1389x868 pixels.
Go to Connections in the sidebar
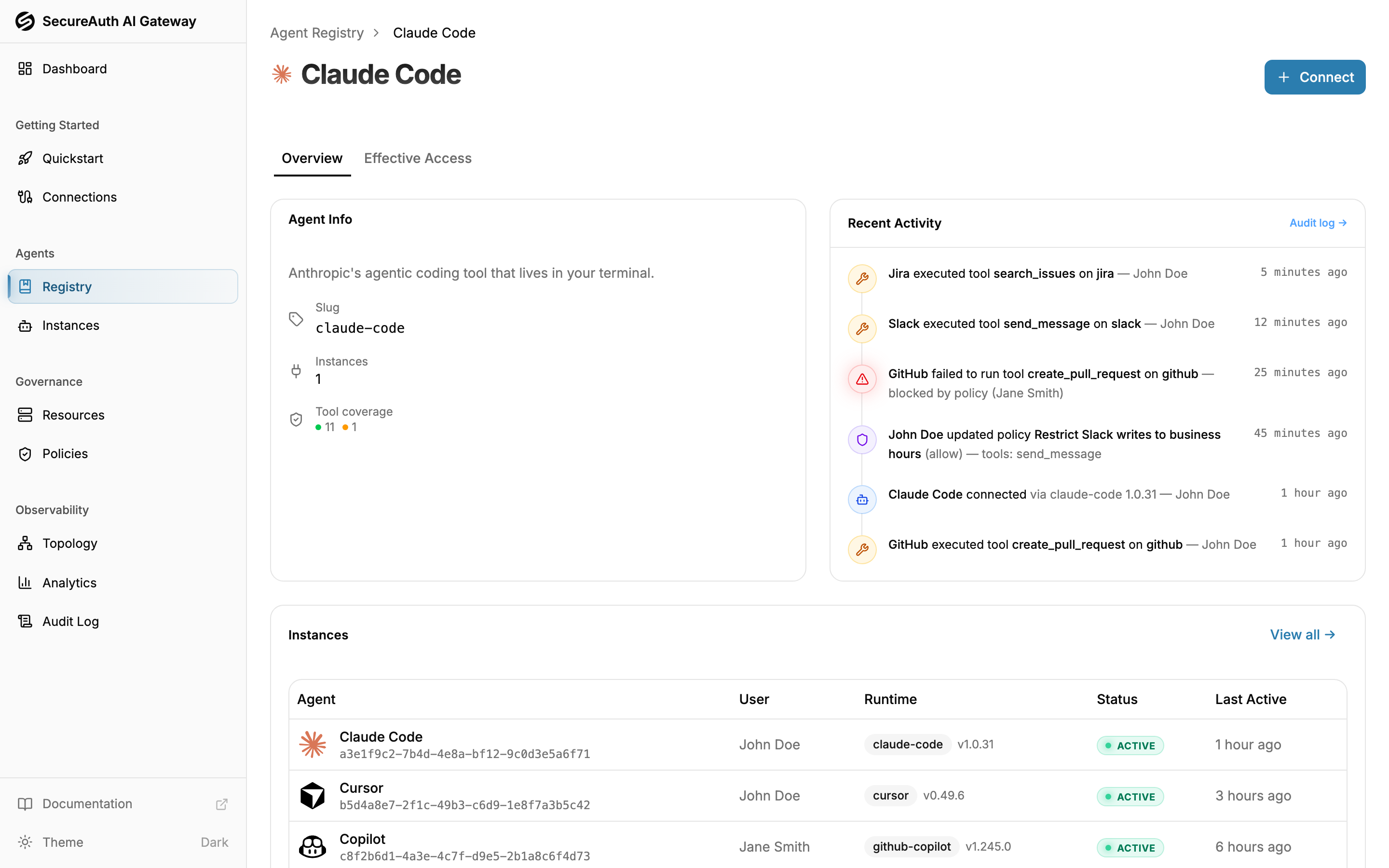[x=123, y=197]
